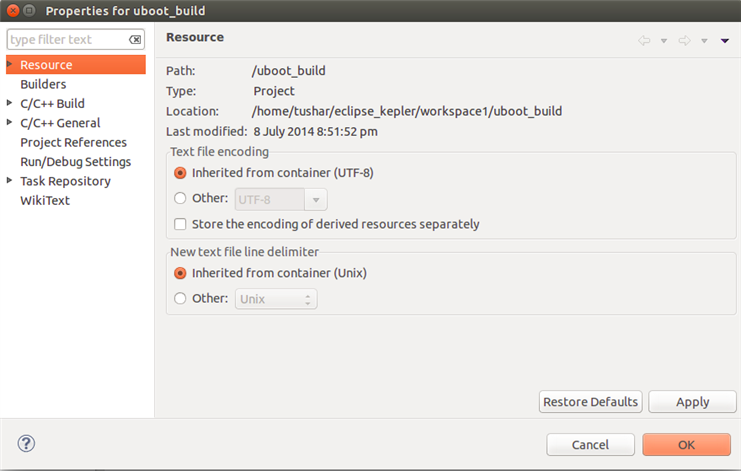The image size is (741, 471).
Task: Click the Restore Defaults button
Action: point(590,402)
